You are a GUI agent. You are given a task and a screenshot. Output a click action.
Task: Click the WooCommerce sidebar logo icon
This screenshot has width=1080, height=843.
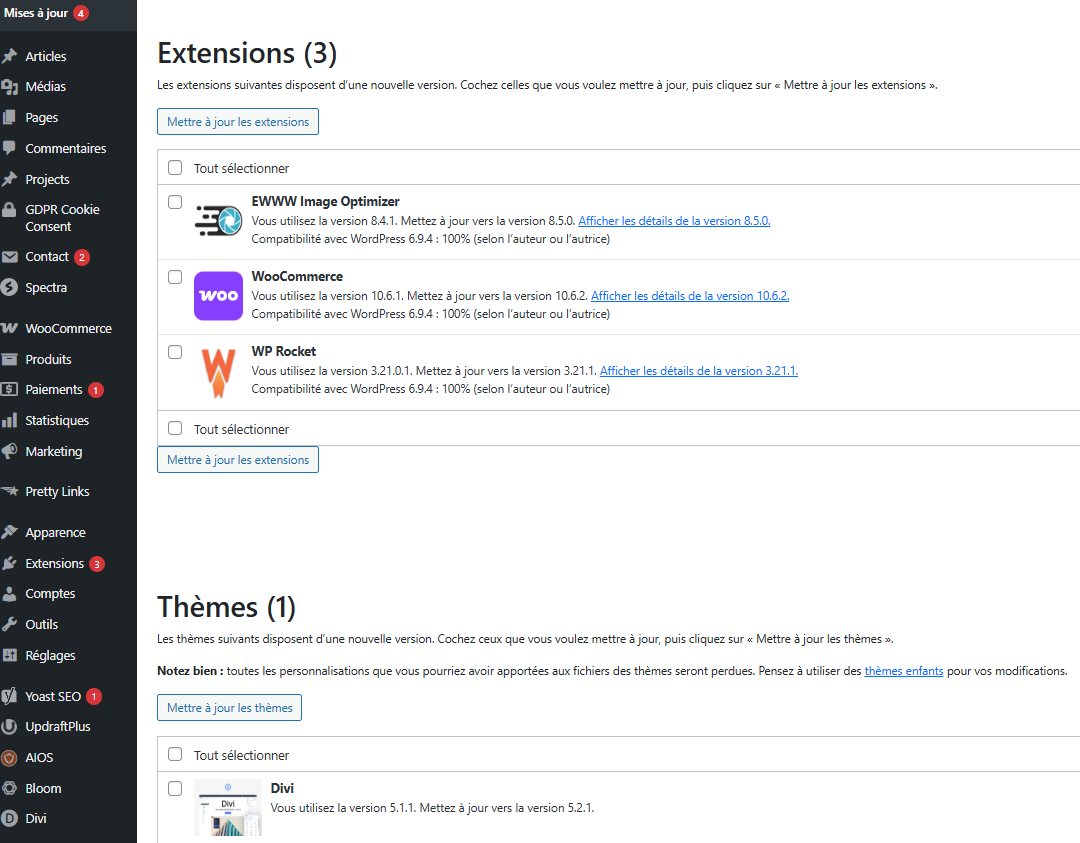coord(10,329)
